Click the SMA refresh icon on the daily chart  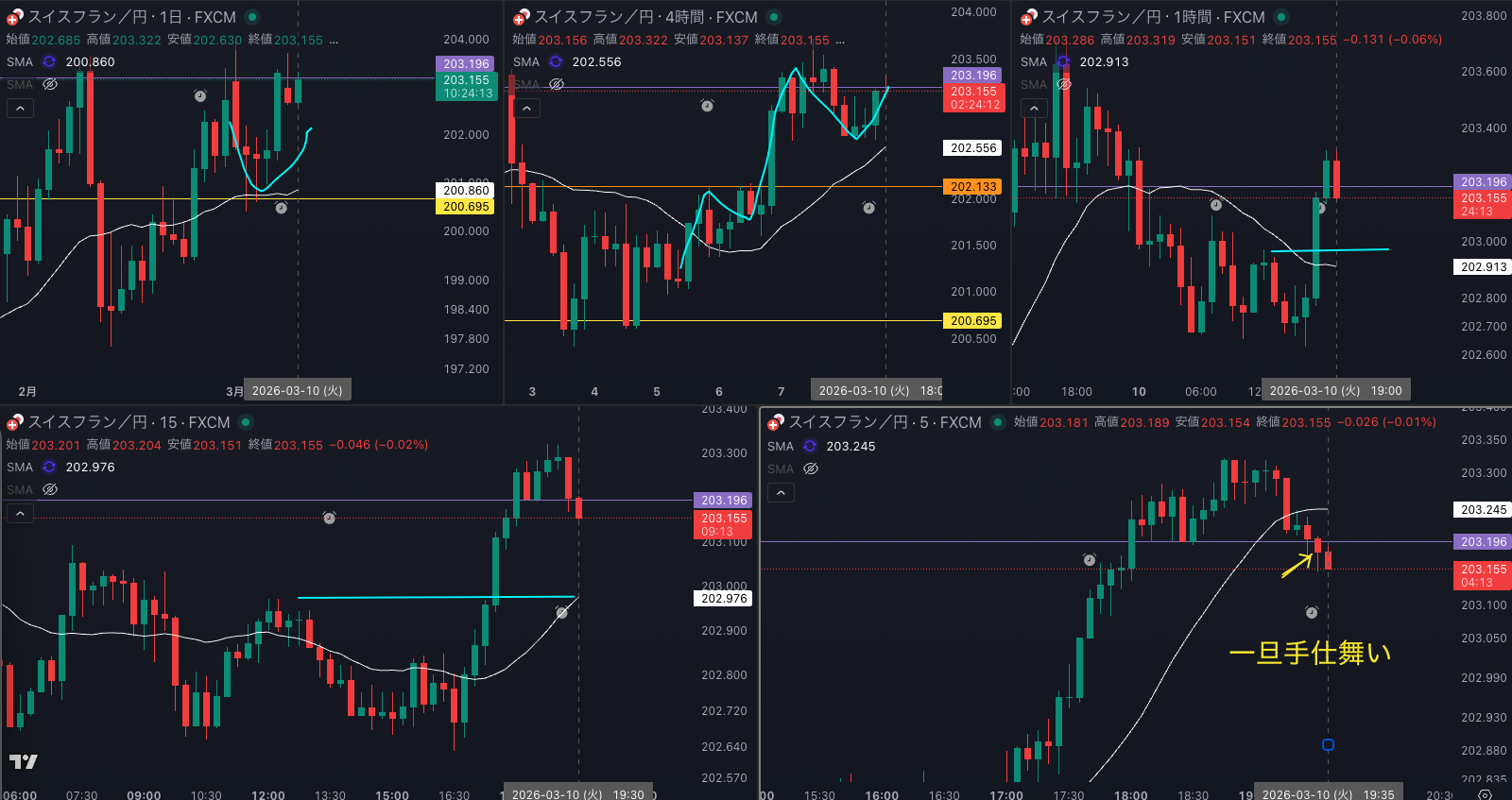(x=49, y=61)
